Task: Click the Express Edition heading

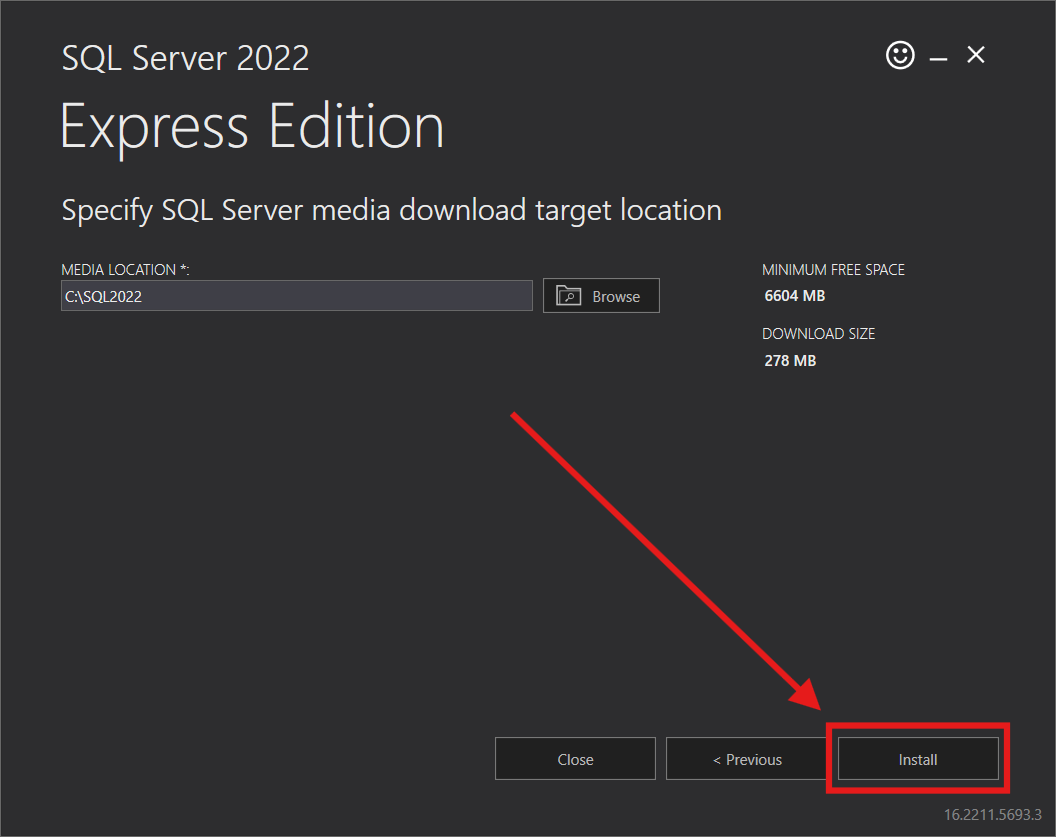Action: pyautogui.click(x=252, y=127)
